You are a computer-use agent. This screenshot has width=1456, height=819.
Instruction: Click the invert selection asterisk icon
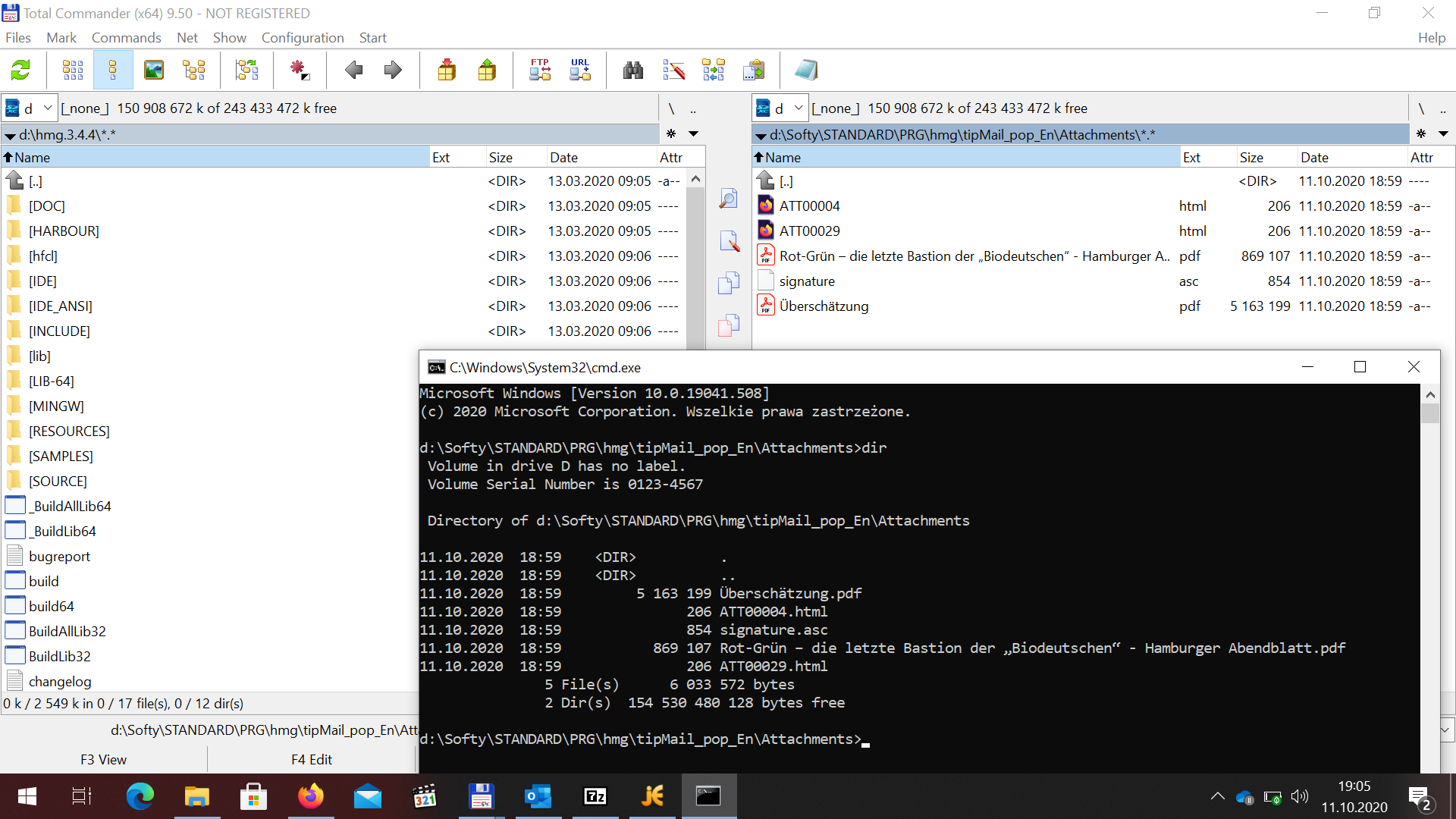[300, 71]
